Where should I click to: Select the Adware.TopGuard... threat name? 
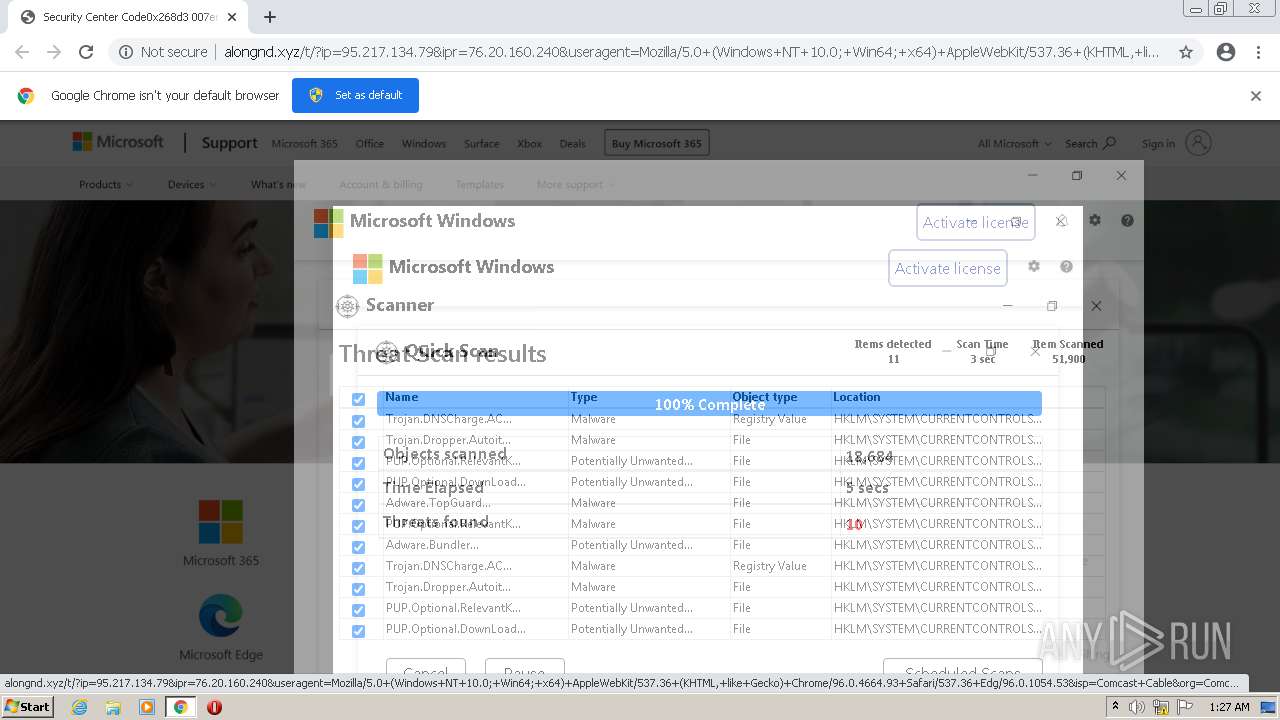click(438, 503)
